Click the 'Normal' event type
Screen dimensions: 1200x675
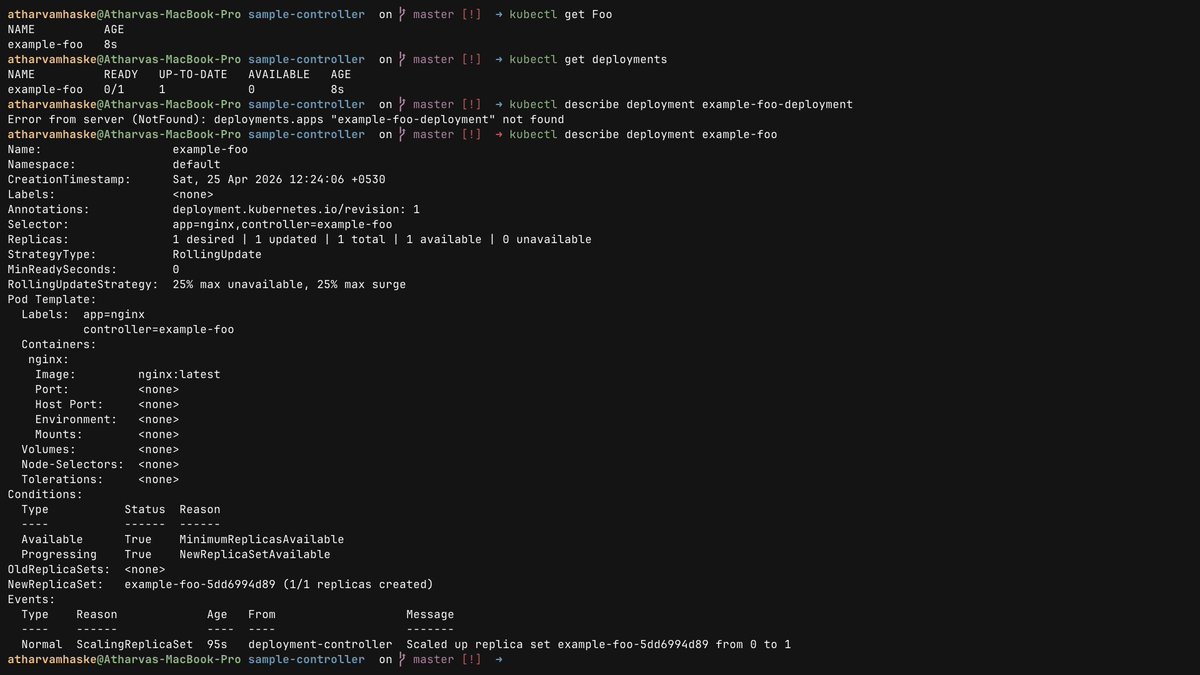pos(42,645)
